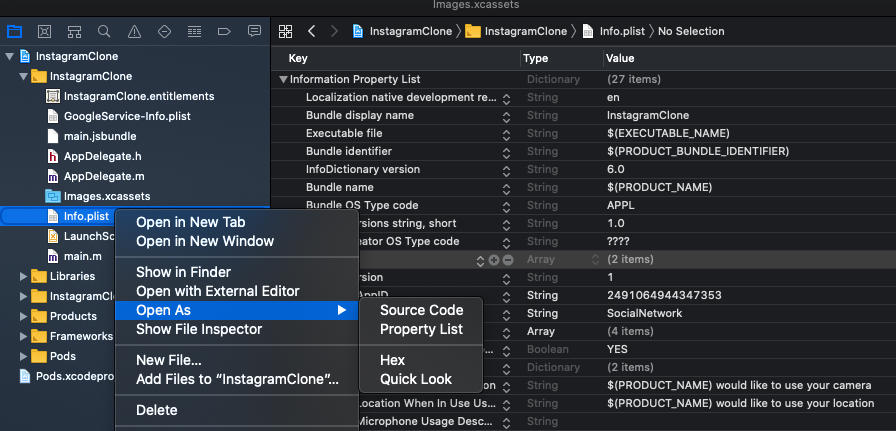Screen dimensions: 896x431
Task: Show the Issue navigator warning icon
Action: click(x=134, y=31)
